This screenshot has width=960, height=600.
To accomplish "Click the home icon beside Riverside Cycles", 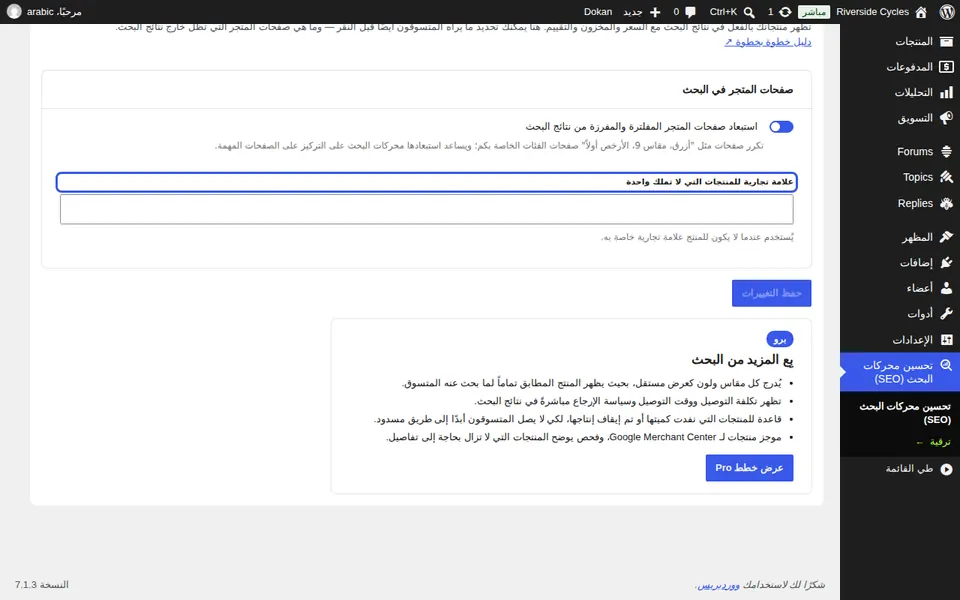I will [921, 12].
